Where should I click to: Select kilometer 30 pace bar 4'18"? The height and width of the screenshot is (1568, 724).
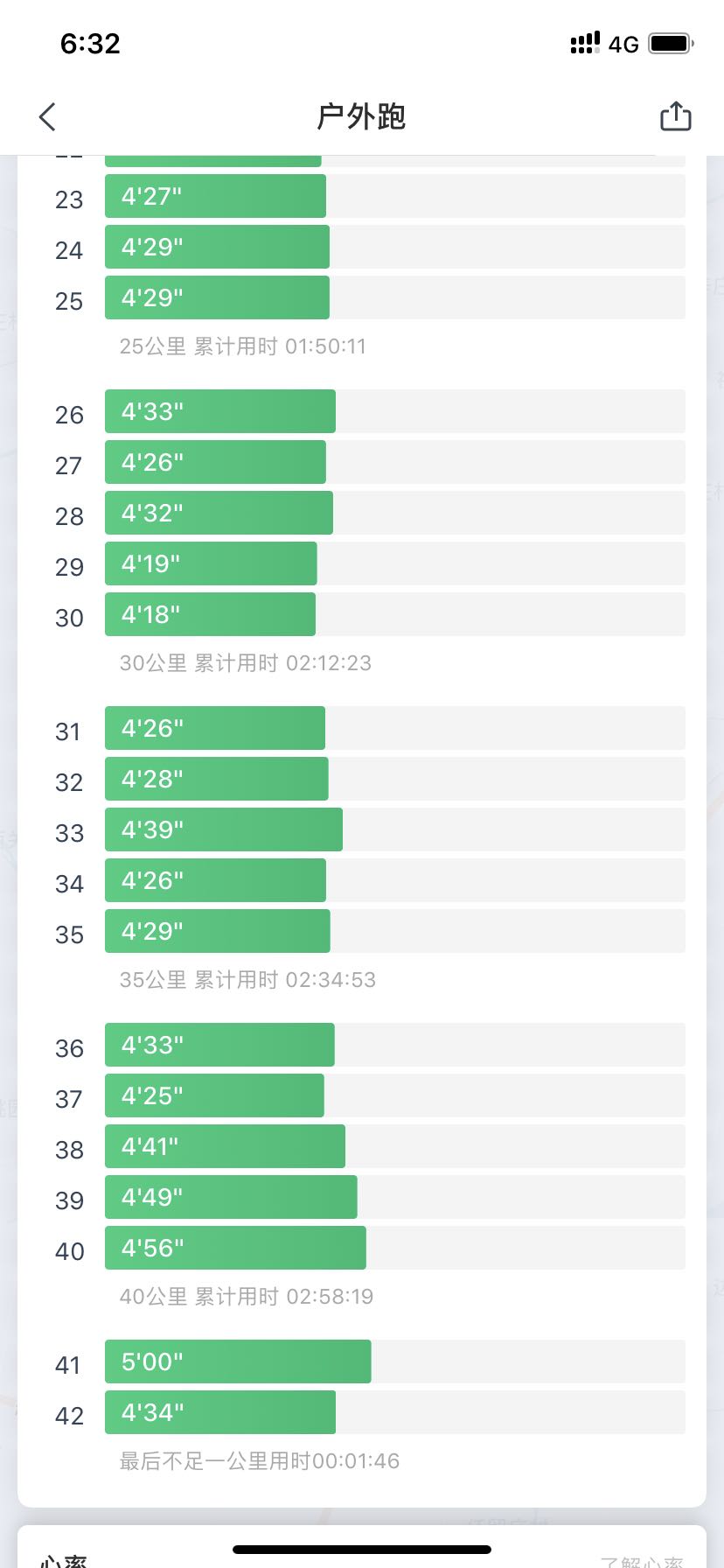click(x=210, y=614)
